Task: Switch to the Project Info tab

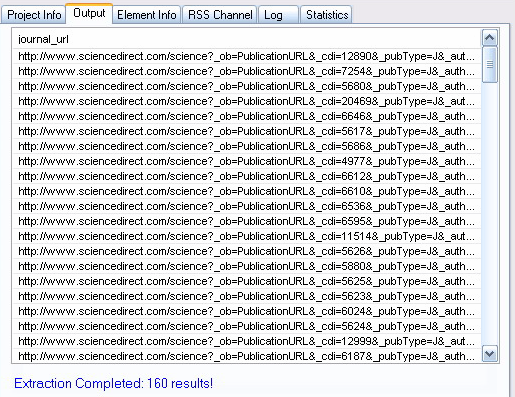Action: (x=34, y=15)
